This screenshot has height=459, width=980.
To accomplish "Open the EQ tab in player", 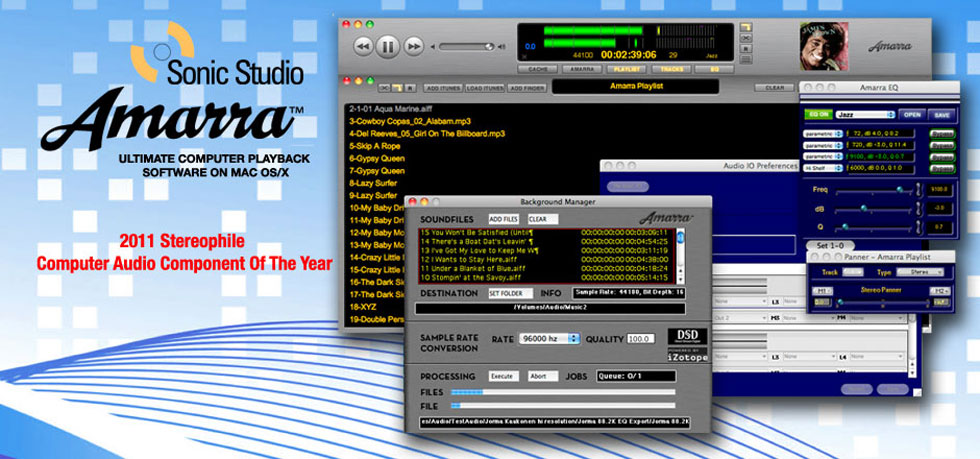I will click(x=714, y=69).
